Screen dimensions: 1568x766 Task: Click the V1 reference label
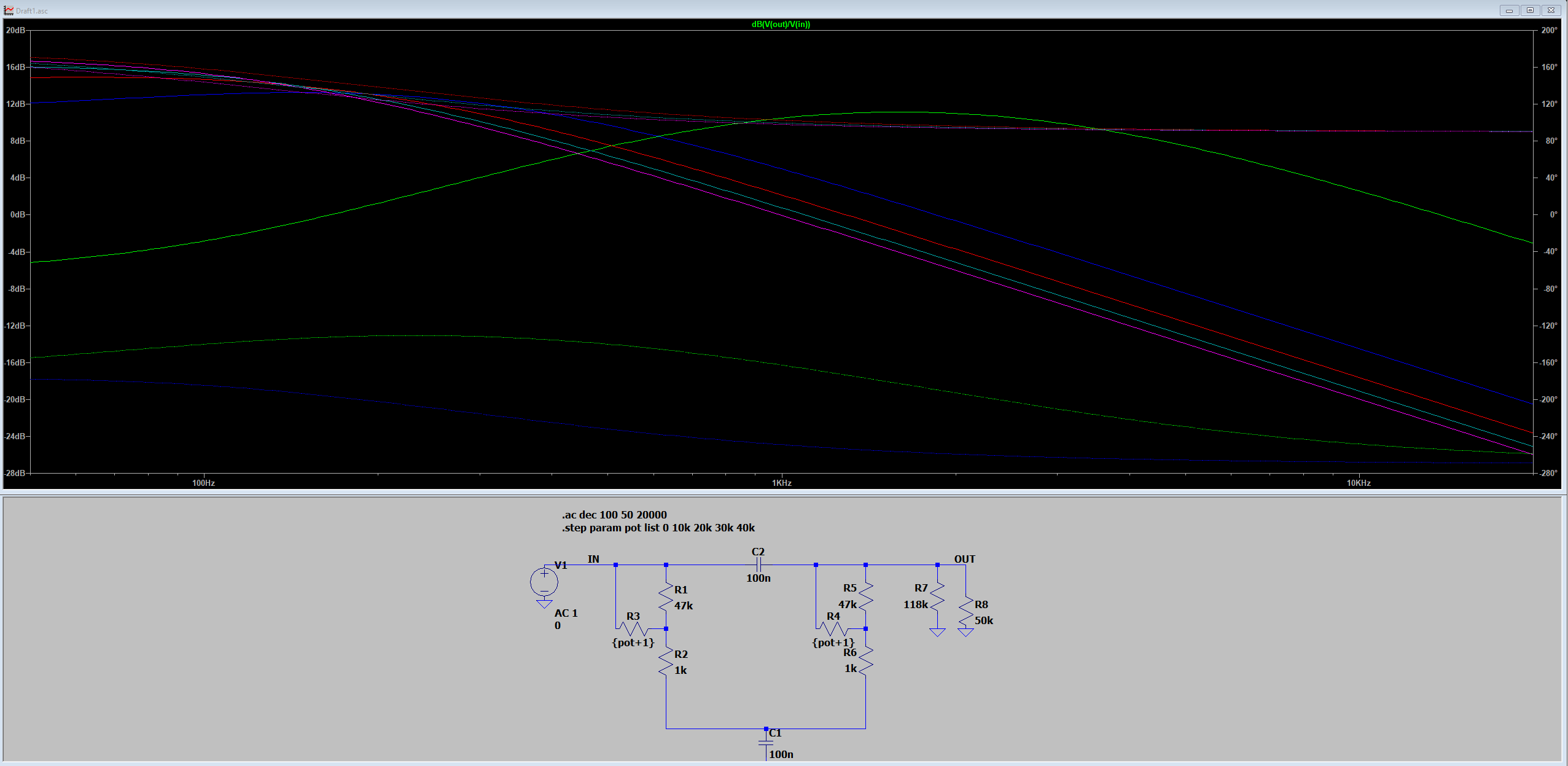[x=561, y=565]
